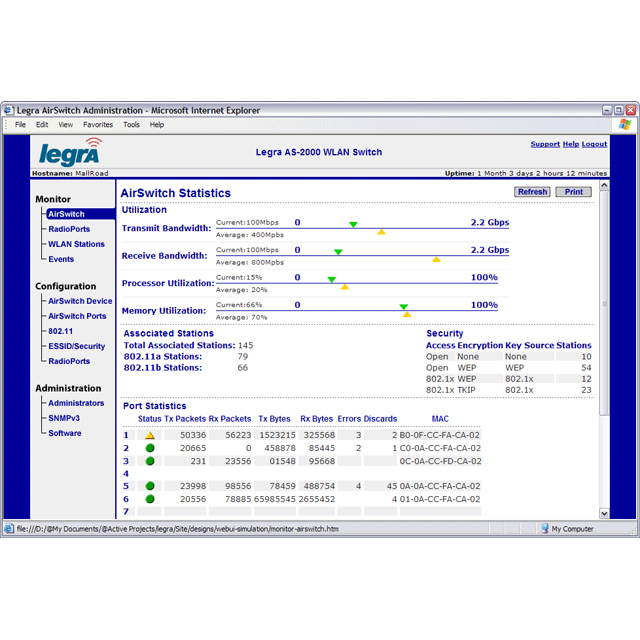Open 802.11 configuration
Screen dimensions: 640x640
pos(60,331)
